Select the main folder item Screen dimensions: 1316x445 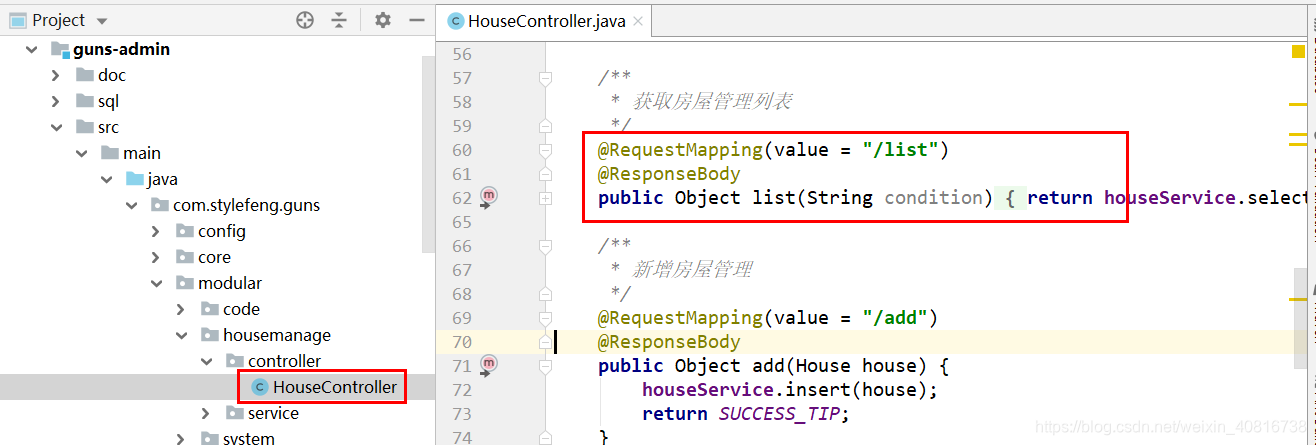point(142,153)
